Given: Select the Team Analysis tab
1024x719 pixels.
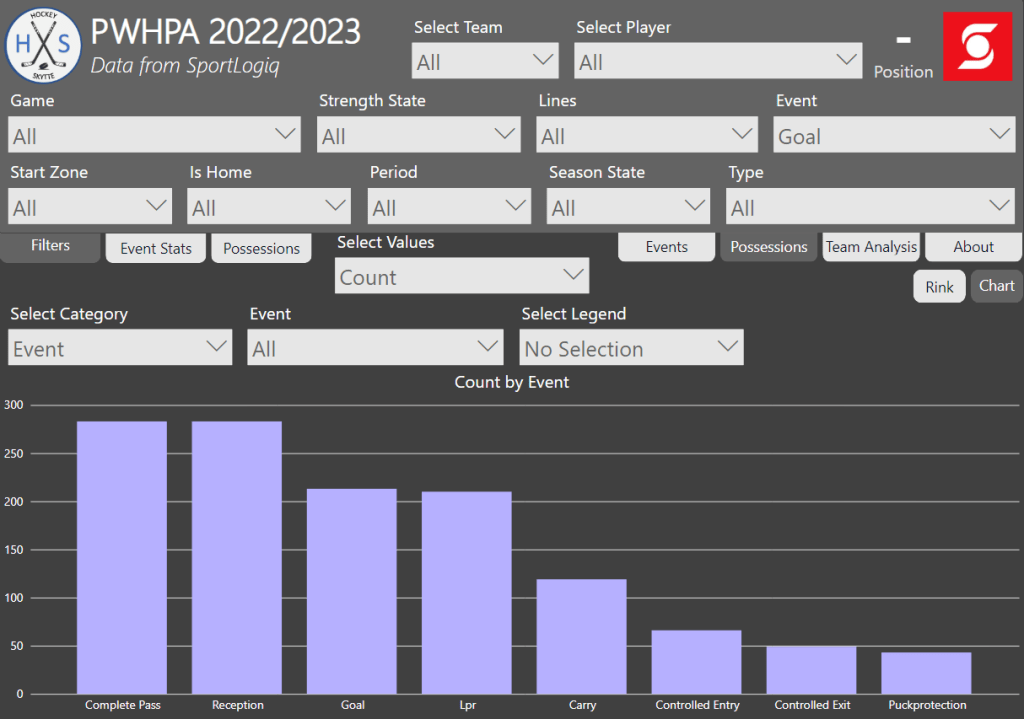Looking at the screenshot, I should 870,247.
